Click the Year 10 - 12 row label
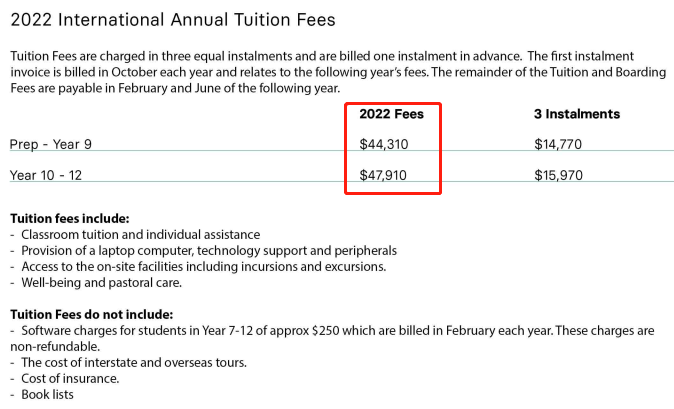Screen dimensions: 674x409 [x=46, y=175]
